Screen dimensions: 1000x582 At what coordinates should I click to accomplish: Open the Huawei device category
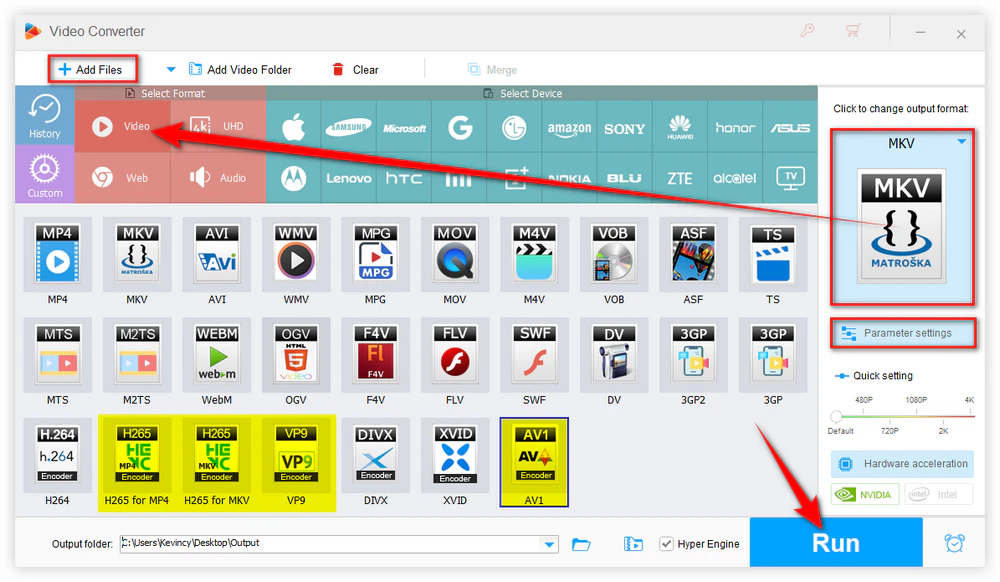680,127
